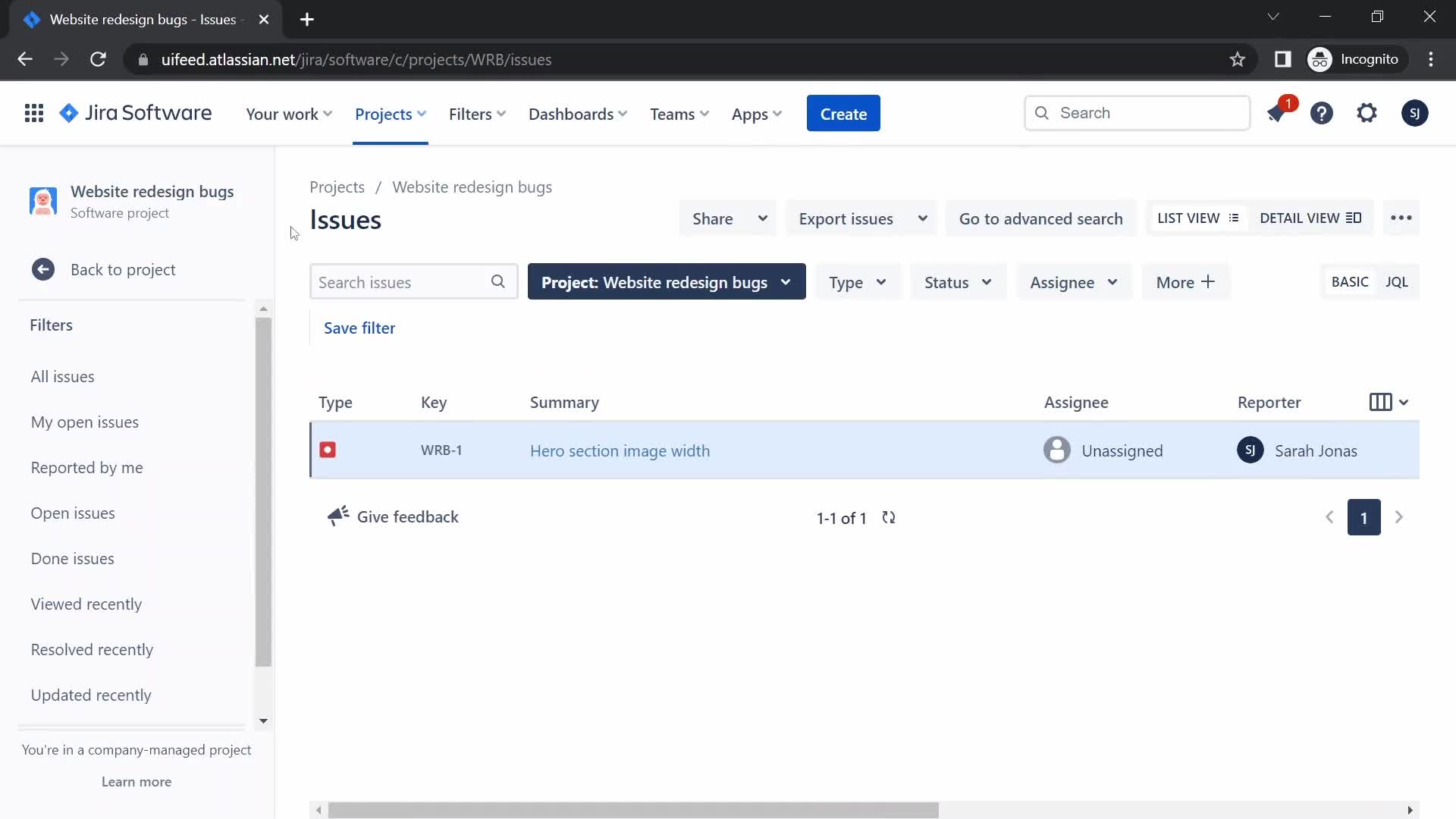Viewport: 1456px width, 819px height.
Task: Select the Reported by me filter
Action: (87, 467)
